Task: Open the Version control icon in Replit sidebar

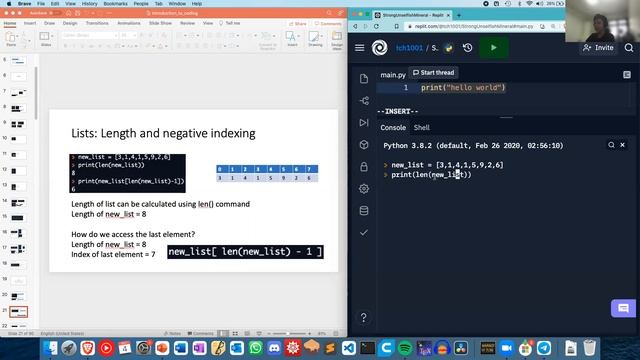Action: [x=364, y=100]
